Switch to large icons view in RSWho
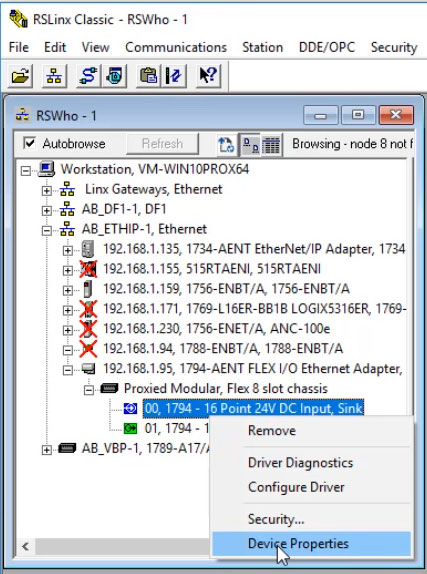Screen dimensions: 427x574 [251, 145]
